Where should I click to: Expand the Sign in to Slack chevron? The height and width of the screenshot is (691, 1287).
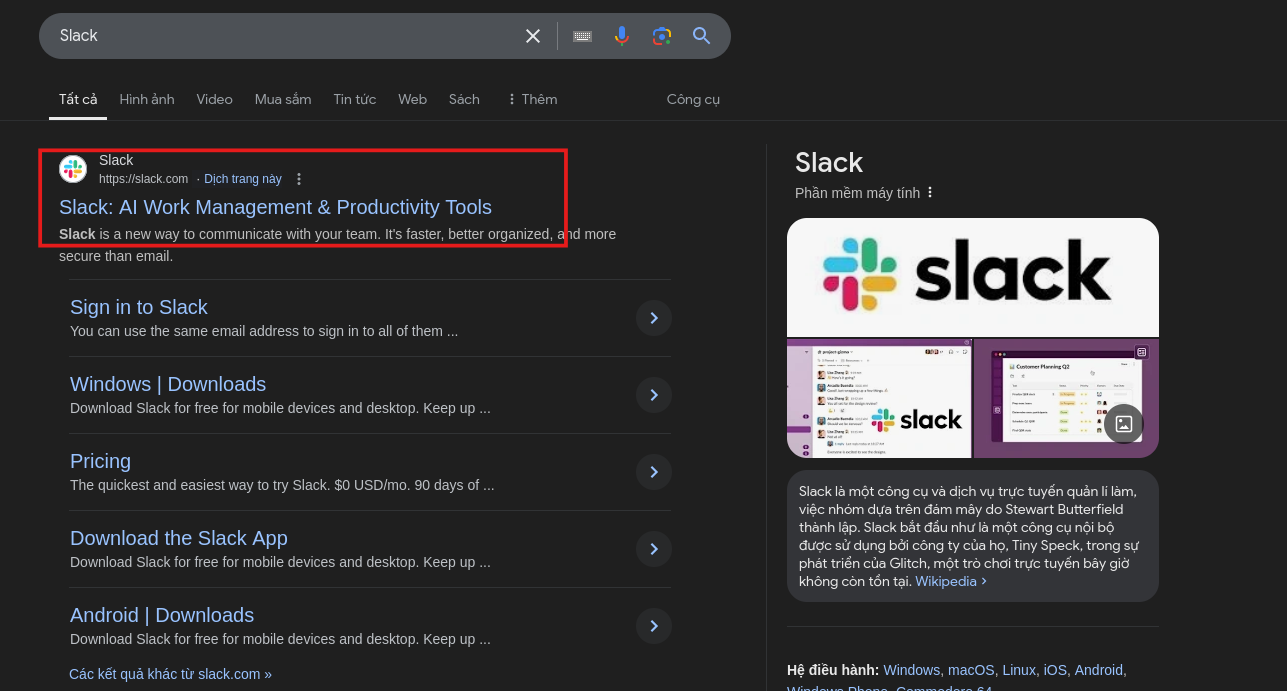click(654, 318)
